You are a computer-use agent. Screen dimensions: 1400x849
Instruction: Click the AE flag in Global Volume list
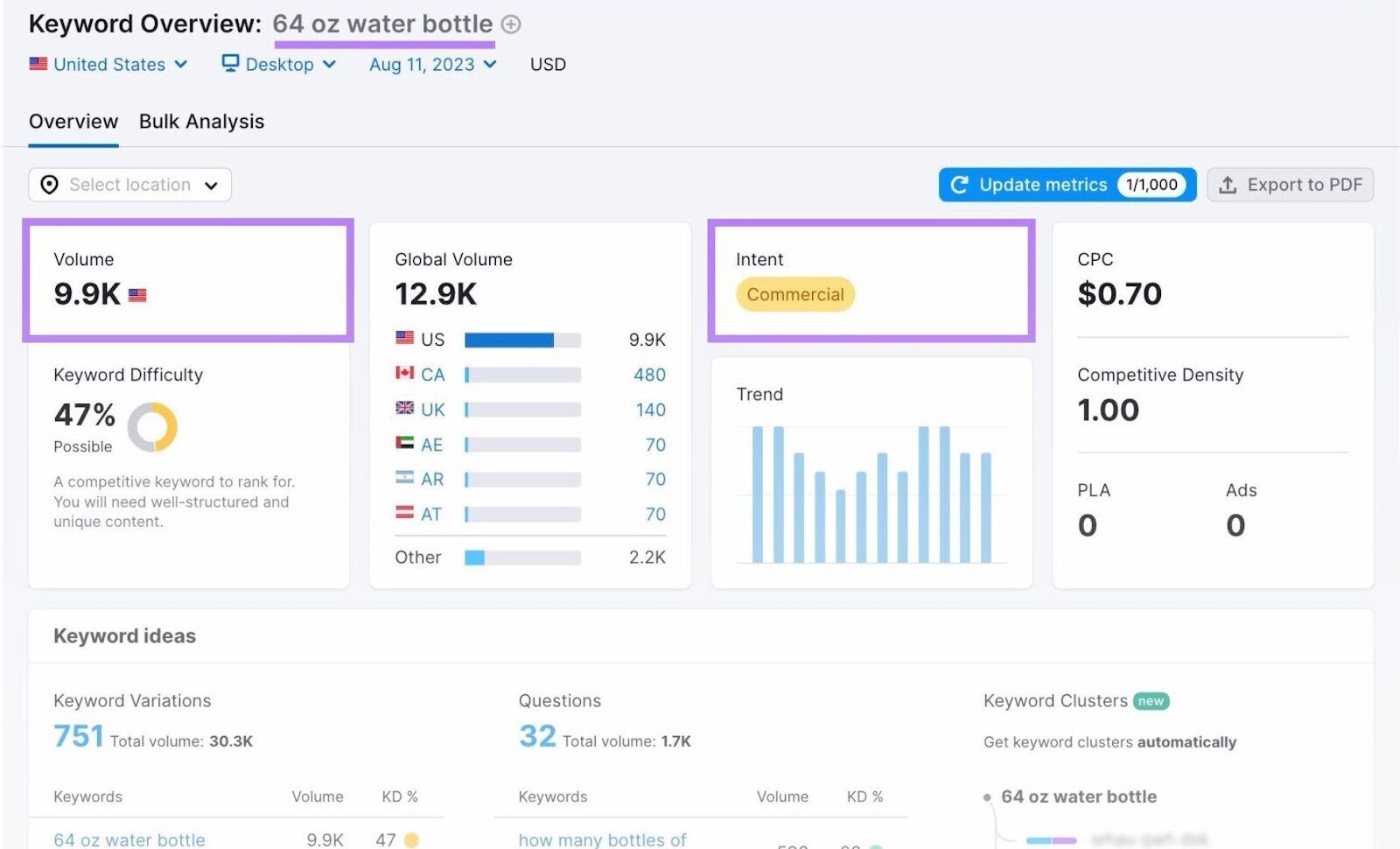click(403, 444)
